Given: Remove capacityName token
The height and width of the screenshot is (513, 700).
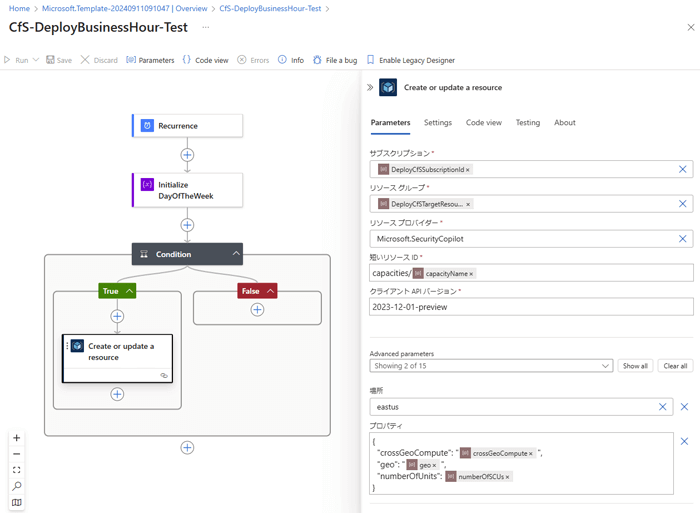Looking at the screenshot, I should [471, 274].
